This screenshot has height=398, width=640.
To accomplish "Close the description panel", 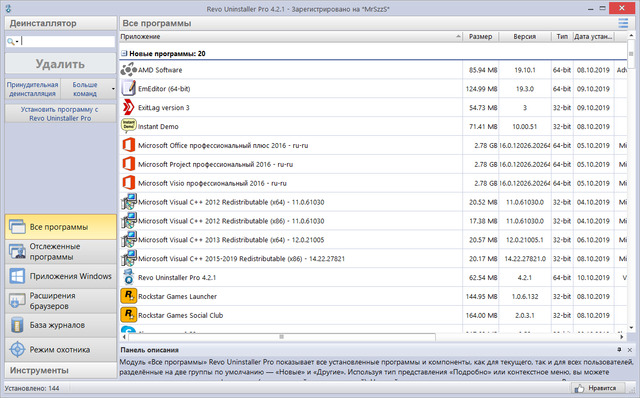I will (x=630, y=350).
